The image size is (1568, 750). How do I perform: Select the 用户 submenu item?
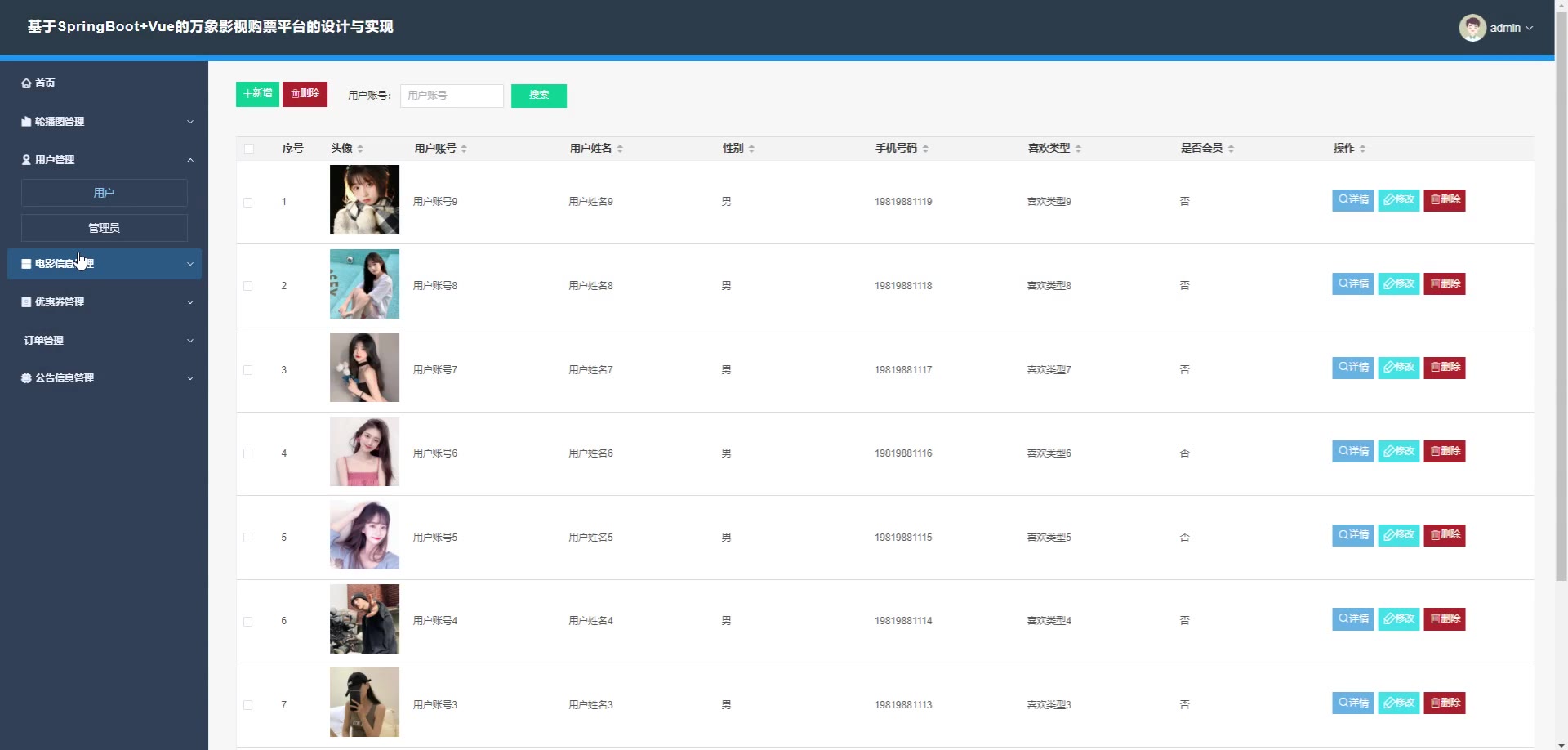click(x=104, y=193)
